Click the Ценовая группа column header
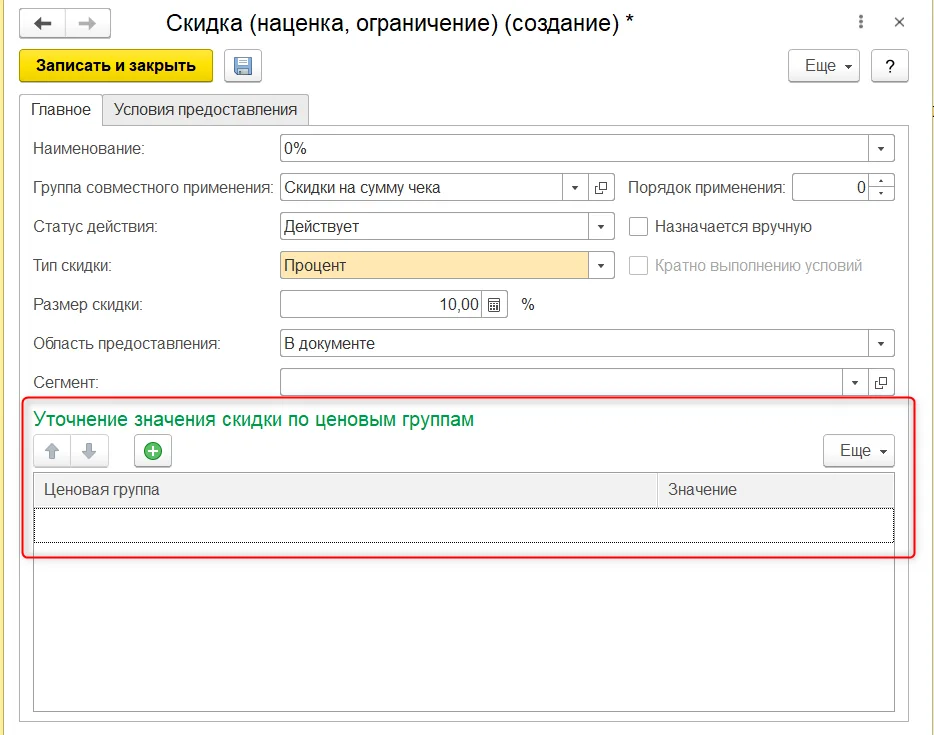Screen dimensions: 934x735 [x=345, y=490]
